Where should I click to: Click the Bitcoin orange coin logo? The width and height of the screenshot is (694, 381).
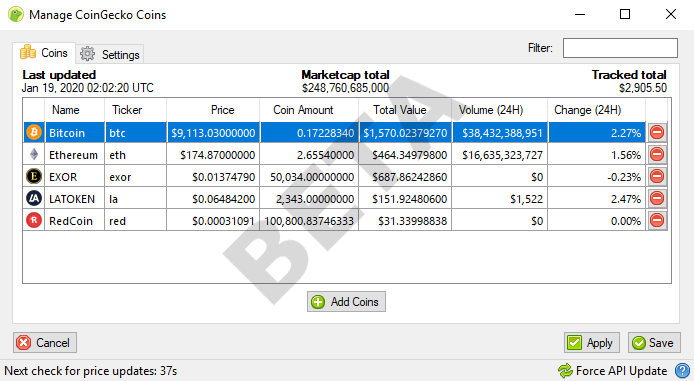click(34, 132)
